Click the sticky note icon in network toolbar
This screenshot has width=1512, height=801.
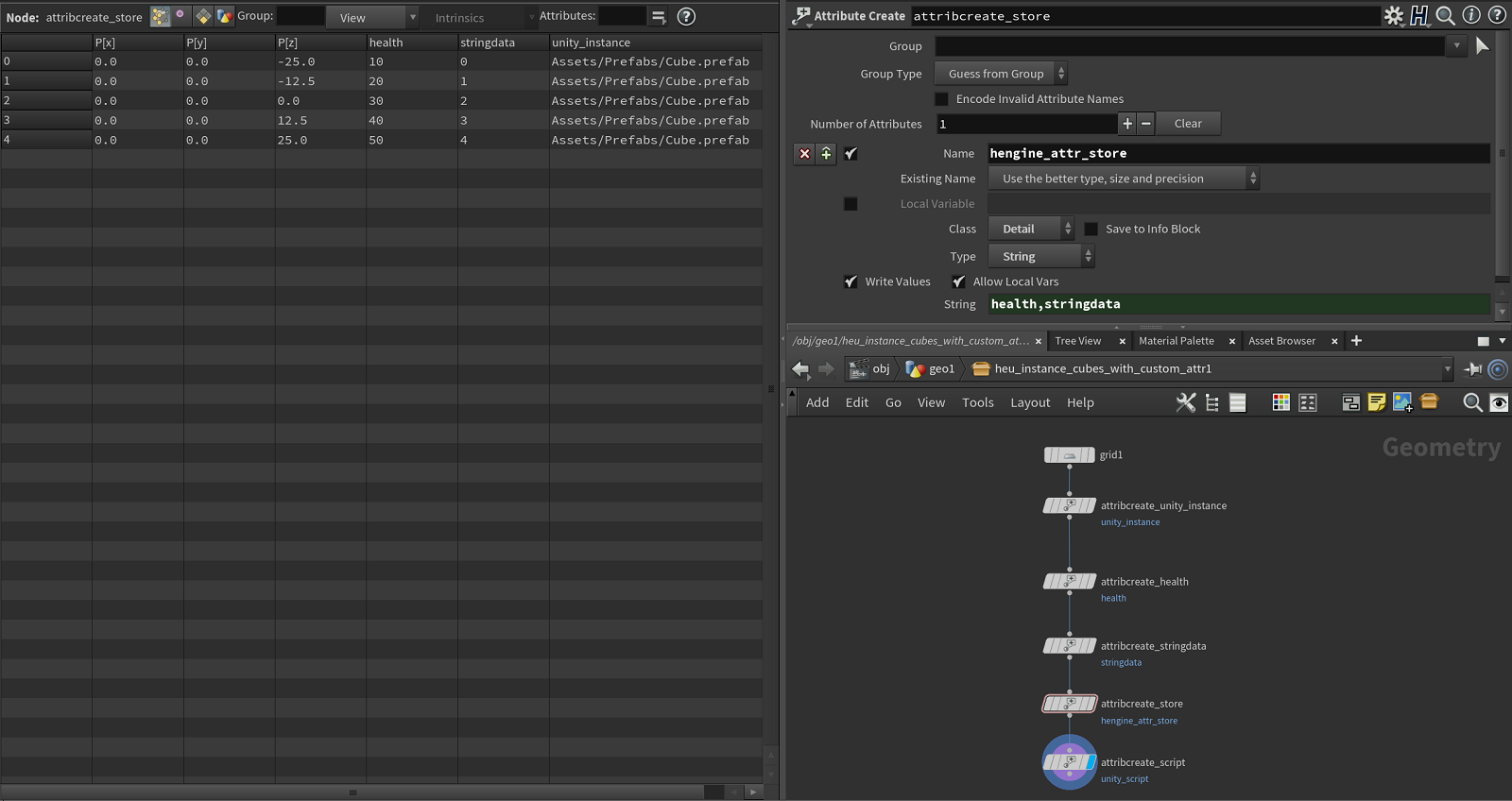1376,402
